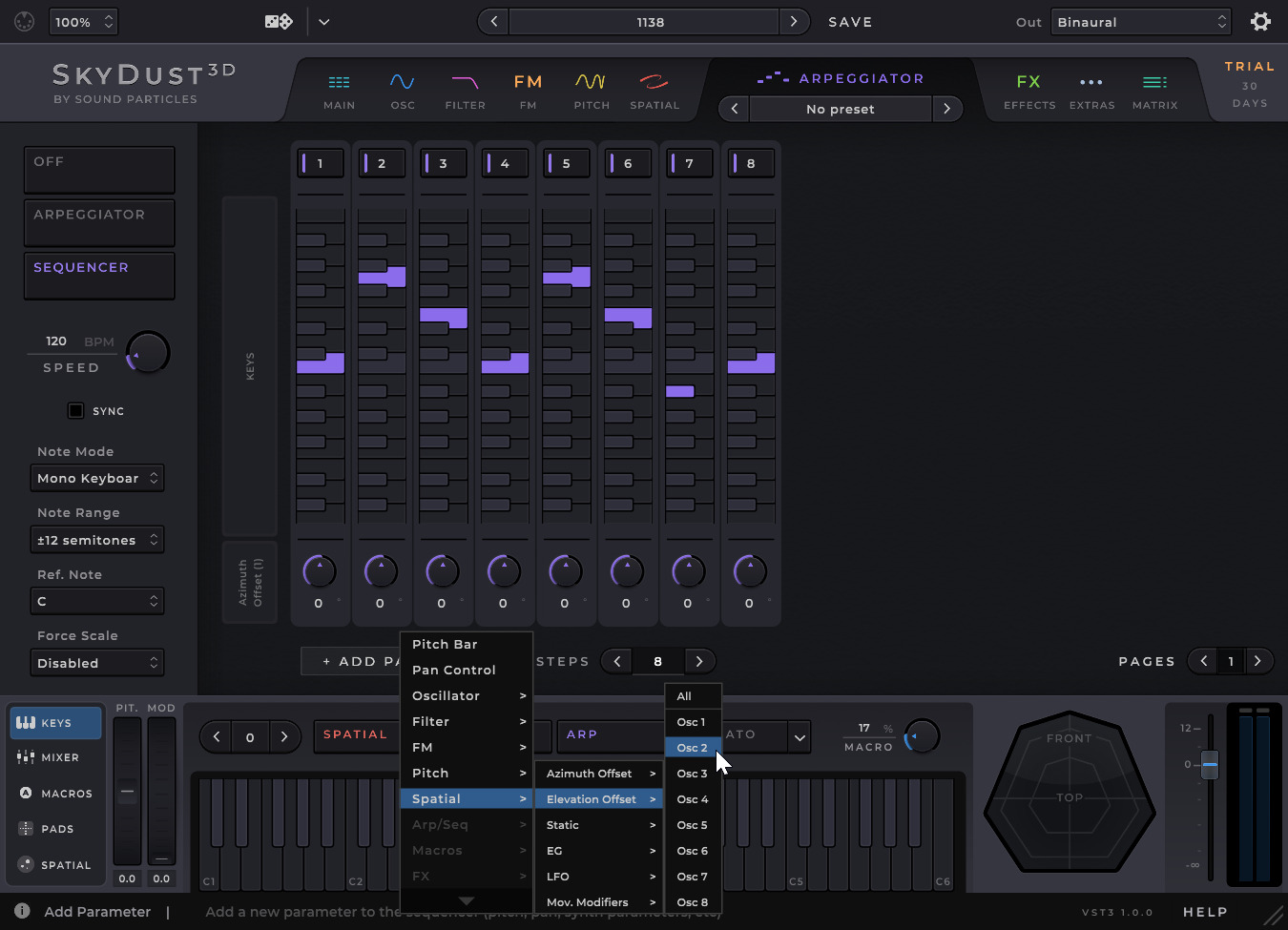This screenshot has width=1288, height=930.
Task: Select All in the oscillator list
Action: [x=693, y=696]
